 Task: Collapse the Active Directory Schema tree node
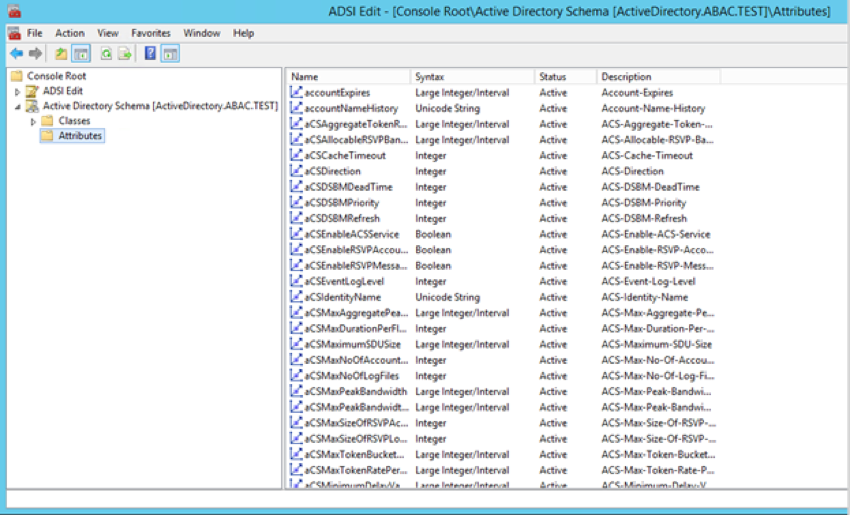[17, 107]
